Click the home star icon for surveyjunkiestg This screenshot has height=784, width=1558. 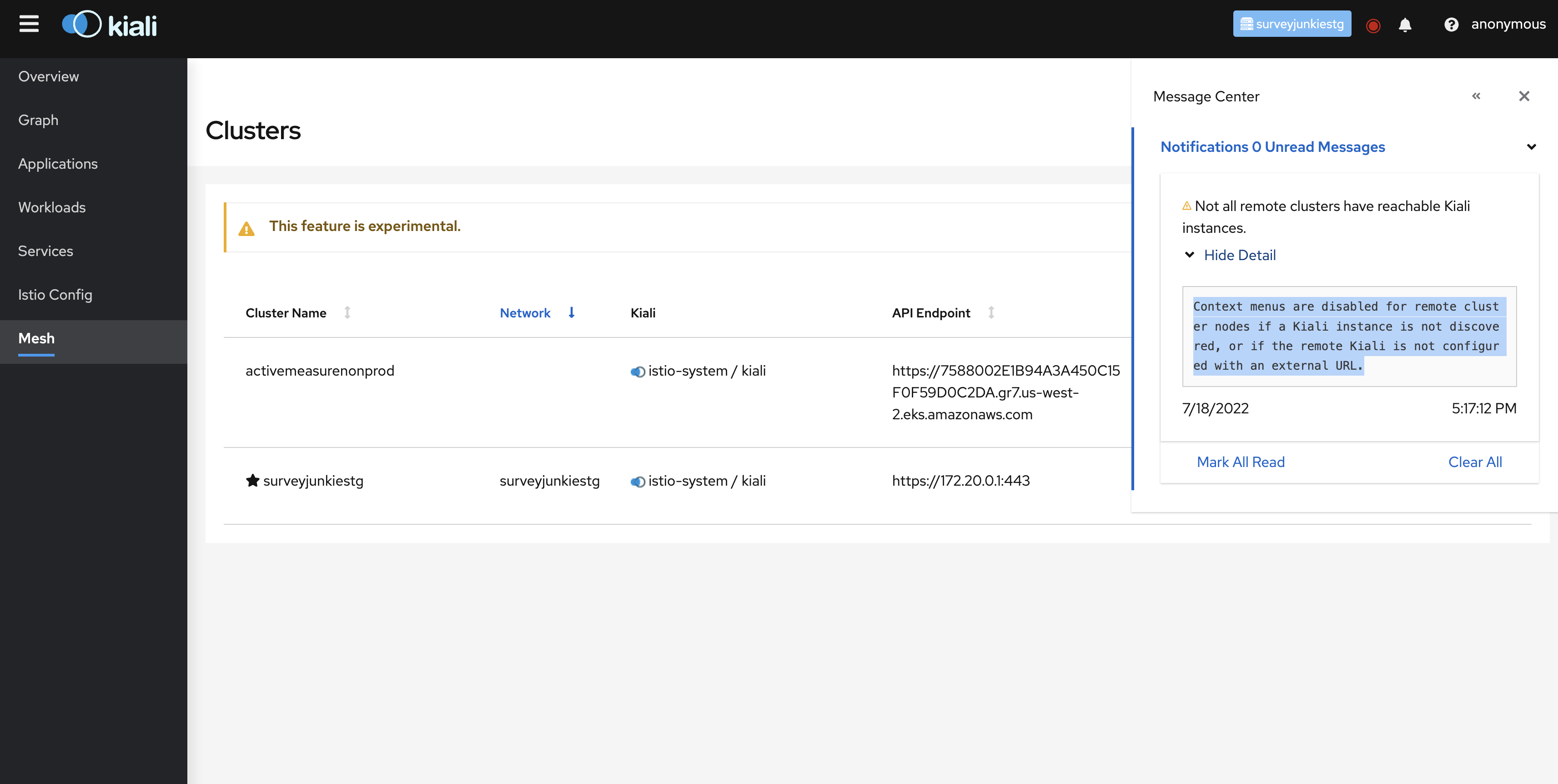[x=252, y=480]
